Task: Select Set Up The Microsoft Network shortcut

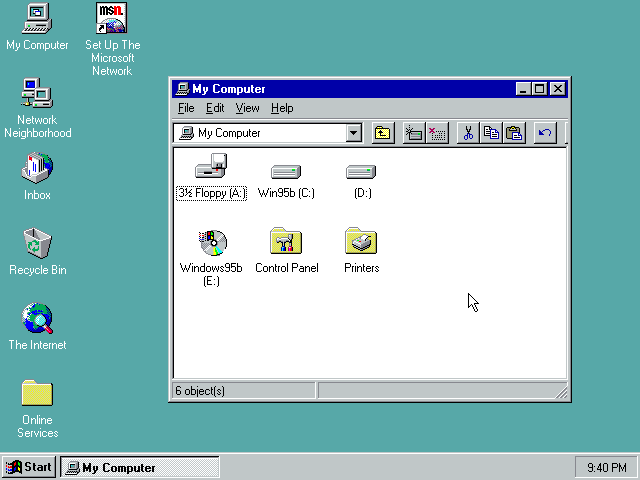Action: click(111, 19)
